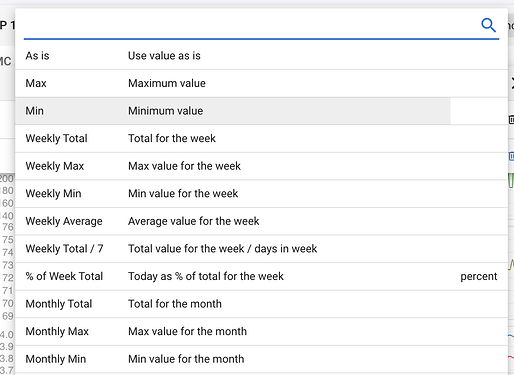
Task: Choose the 'Weekly Max' entry
Action: [x=261, y=166]
